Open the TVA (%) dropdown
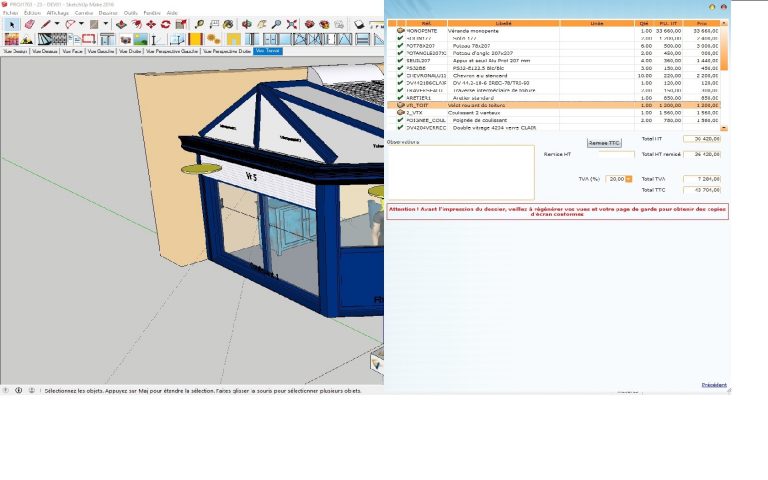768x480 pixels. tap(628, 179)
